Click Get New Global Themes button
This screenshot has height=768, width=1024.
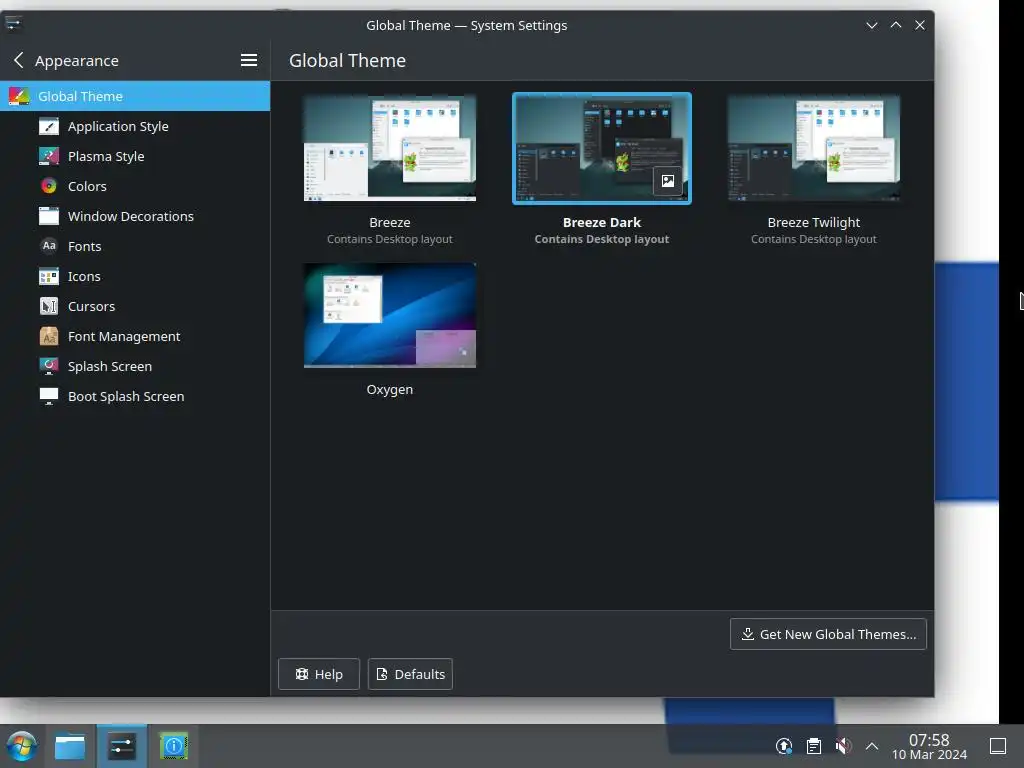(828, 634)
